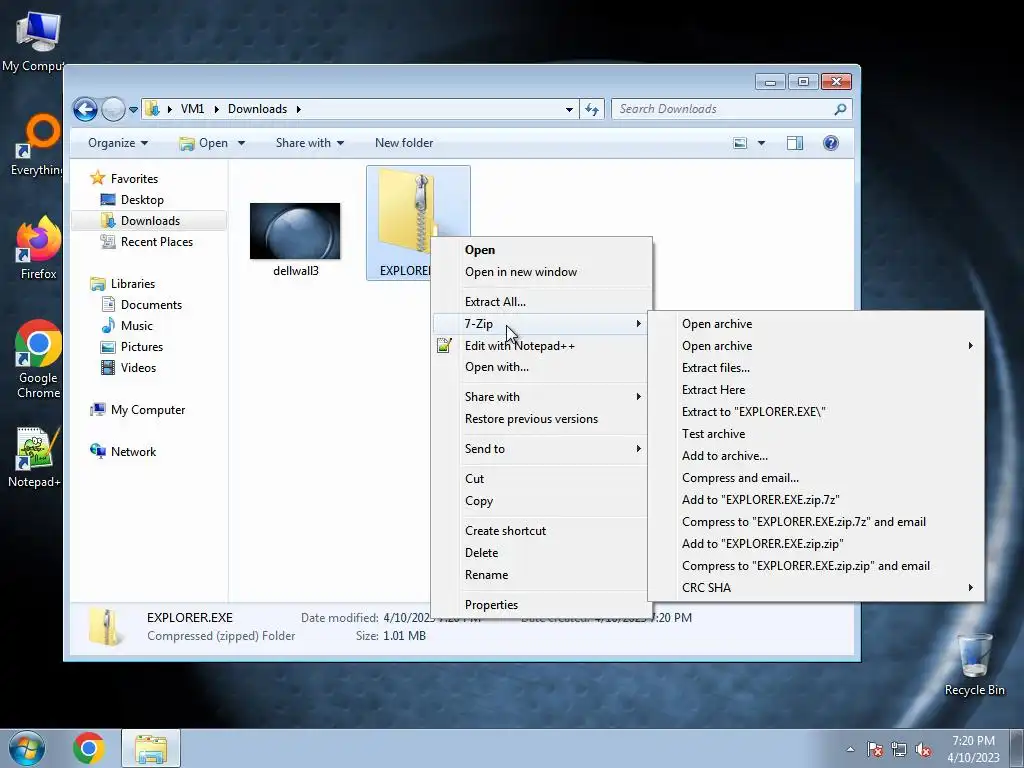This screenshot has height=768, width=1024.
Task: Choose Create shortcut
Action: [541, 531]
